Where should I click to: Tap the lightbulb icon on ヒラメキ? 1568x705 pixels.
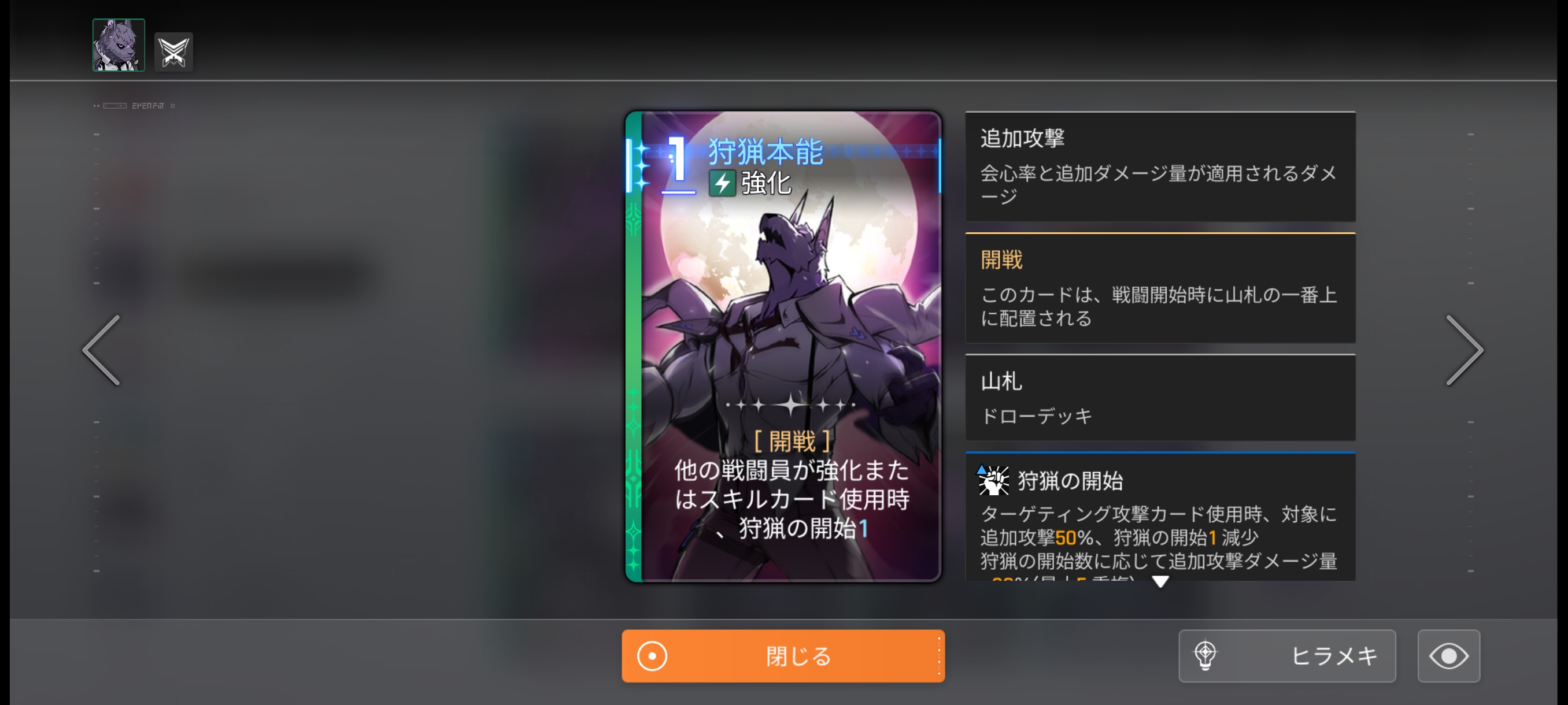coord(1205,655)
